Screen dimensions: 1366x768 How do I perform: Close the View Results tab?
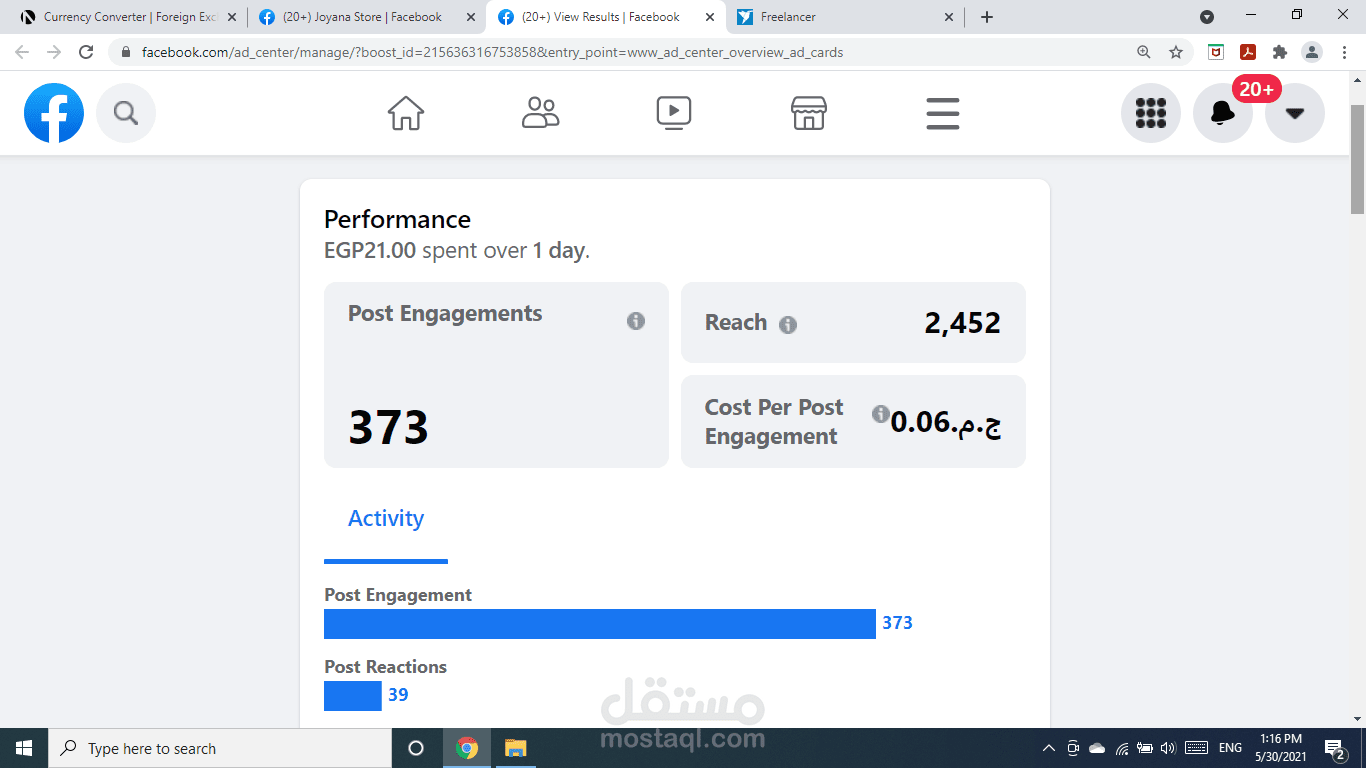[x=709, y=17]
